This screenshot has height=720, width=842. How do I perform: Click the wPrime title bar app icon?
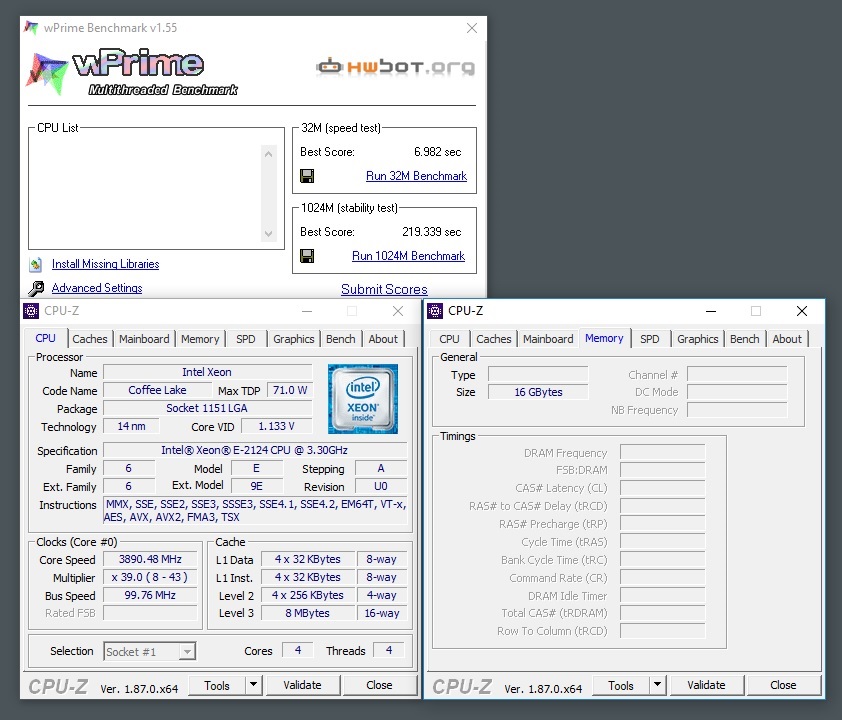[x=31, y=28]
